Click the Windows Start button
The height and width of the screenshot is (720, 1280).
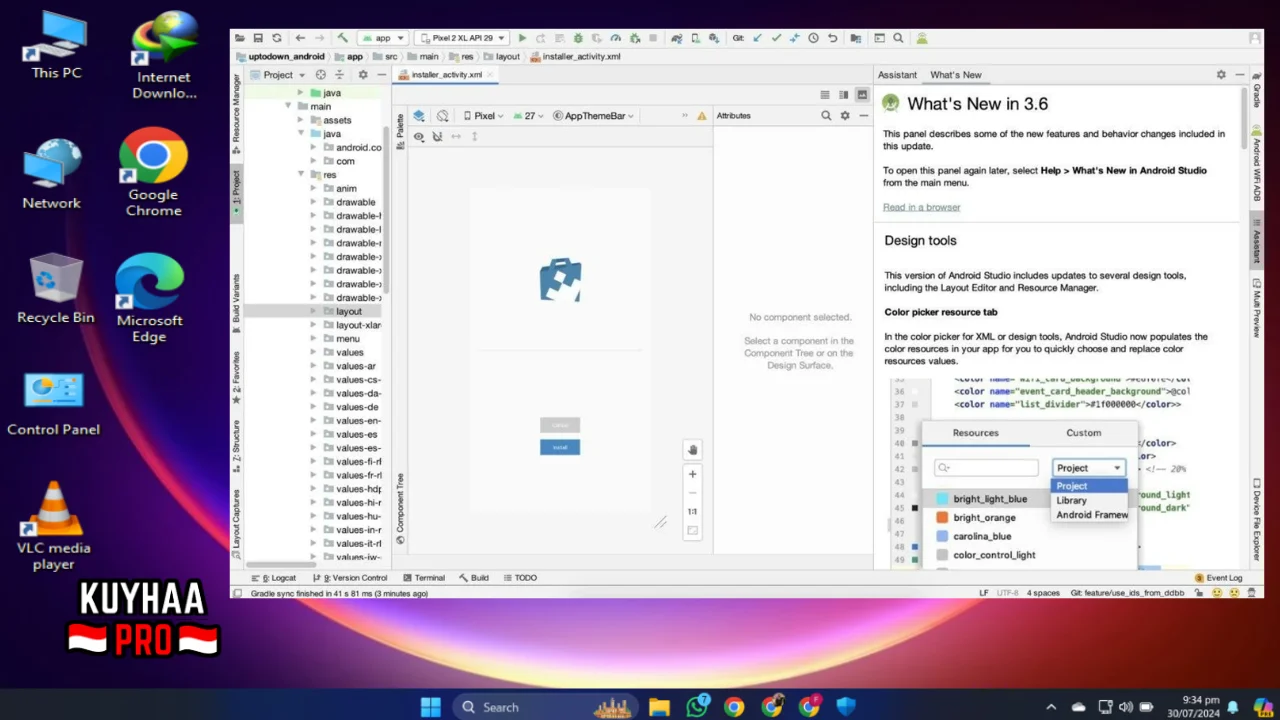[430, 707]
